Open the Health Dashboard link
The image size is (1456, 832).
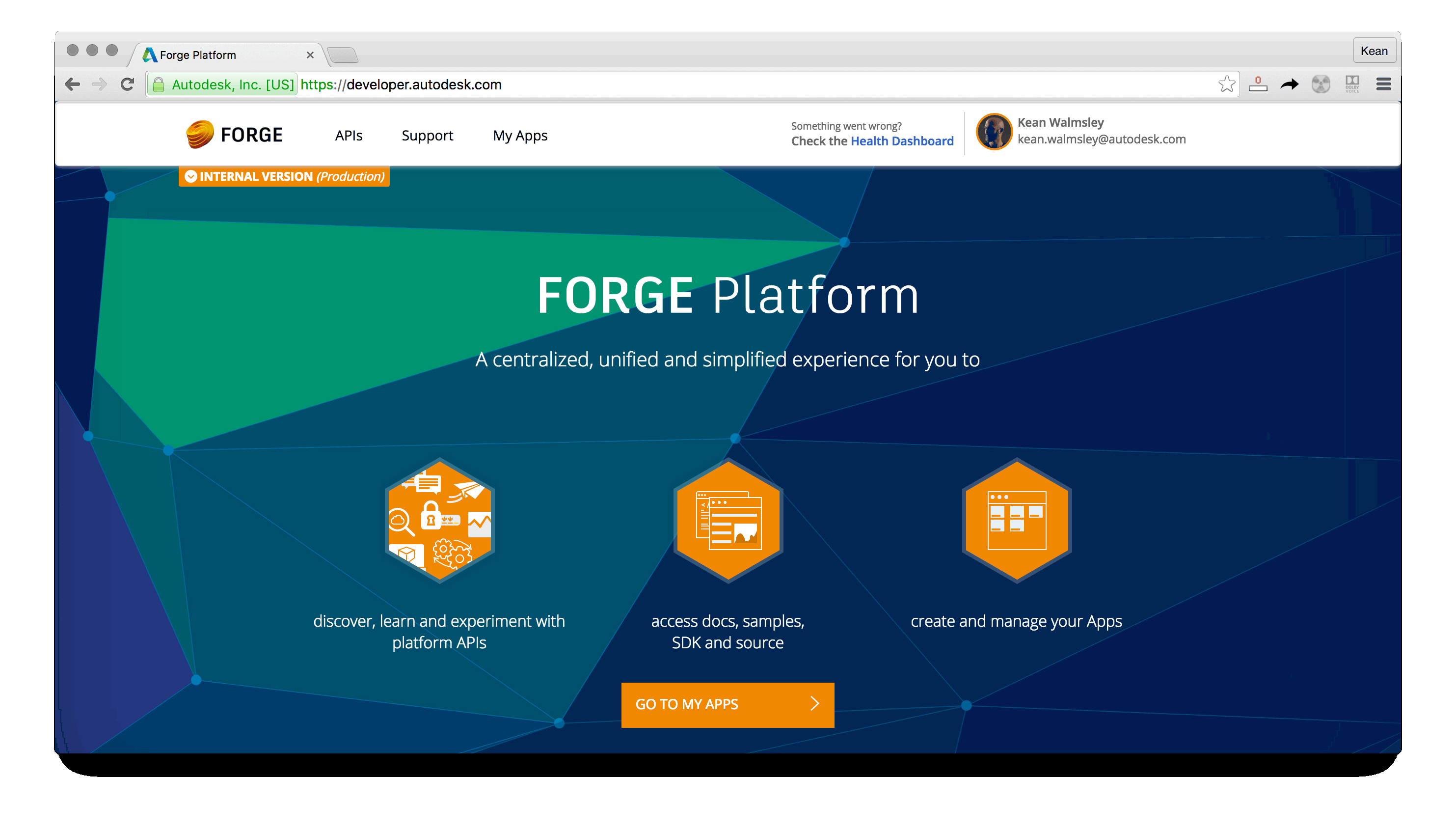[902, 141]
